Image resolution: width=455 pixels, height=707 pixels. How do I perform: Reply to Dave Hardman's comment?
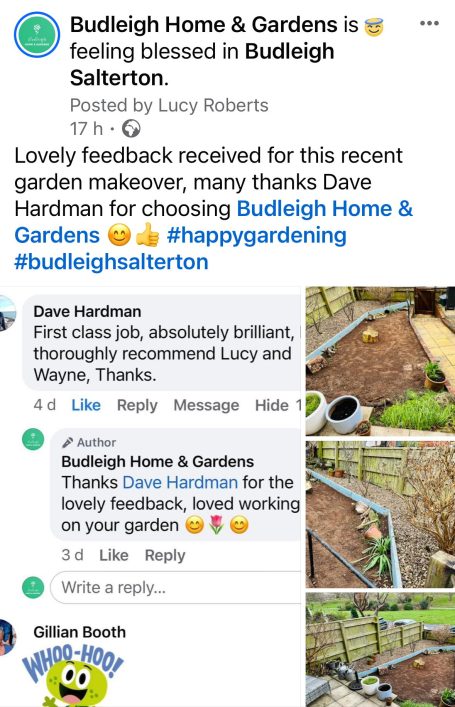[137, 405]
